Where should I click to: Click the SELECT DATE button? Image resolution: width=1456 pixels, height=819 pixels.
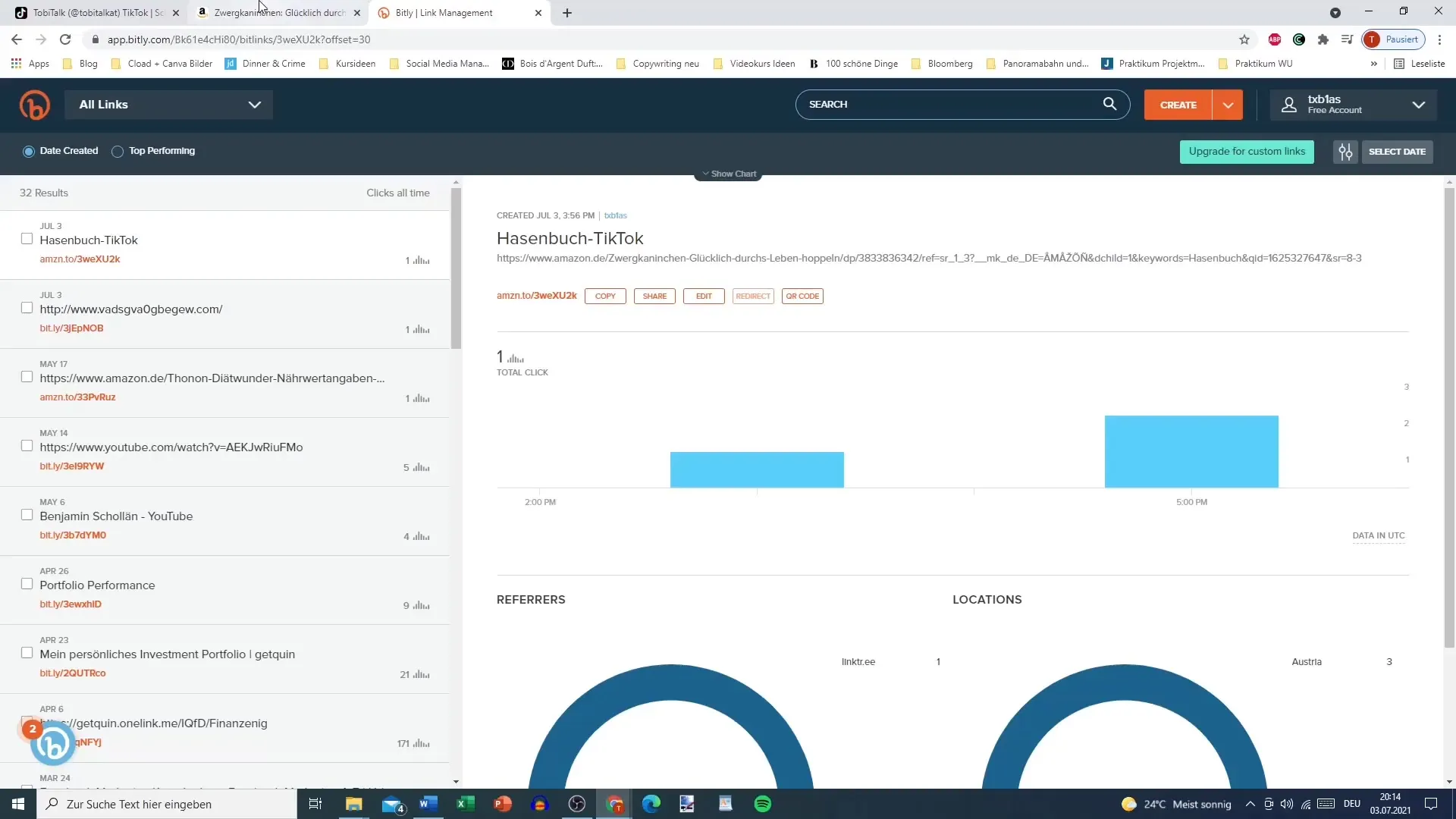tap(1397, 152)
